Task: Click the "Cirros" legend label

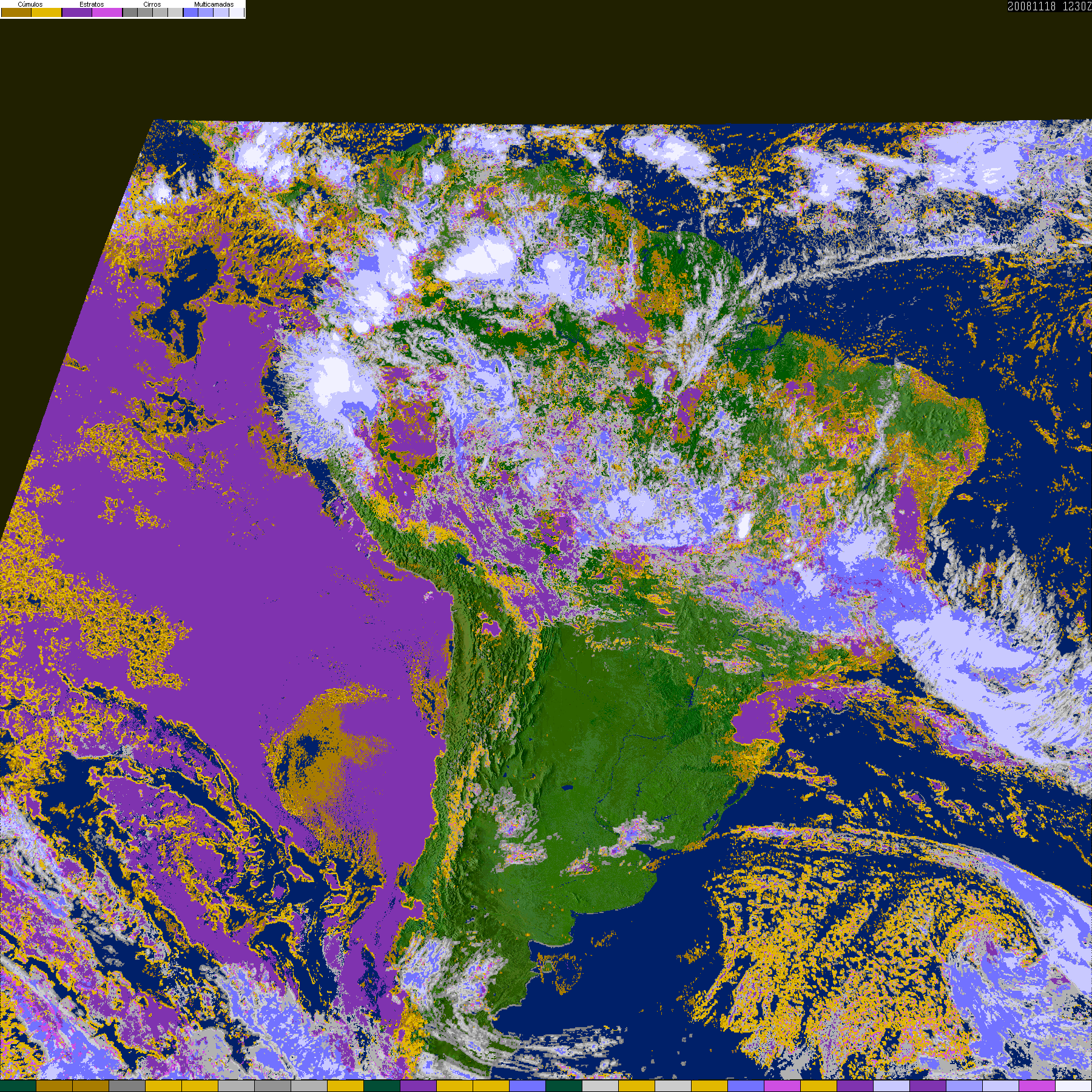Action: click(152, 4)
